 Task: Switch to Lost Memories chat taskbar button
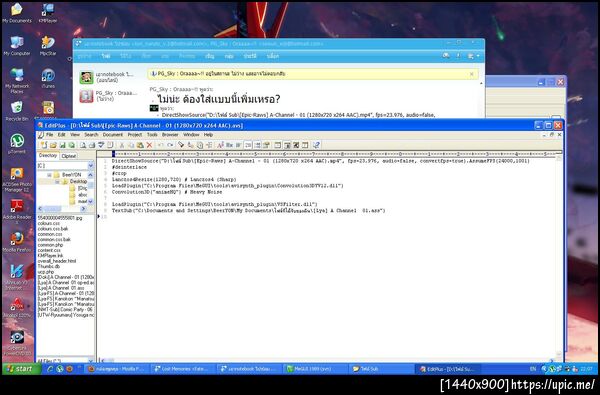tap(183, 369)
